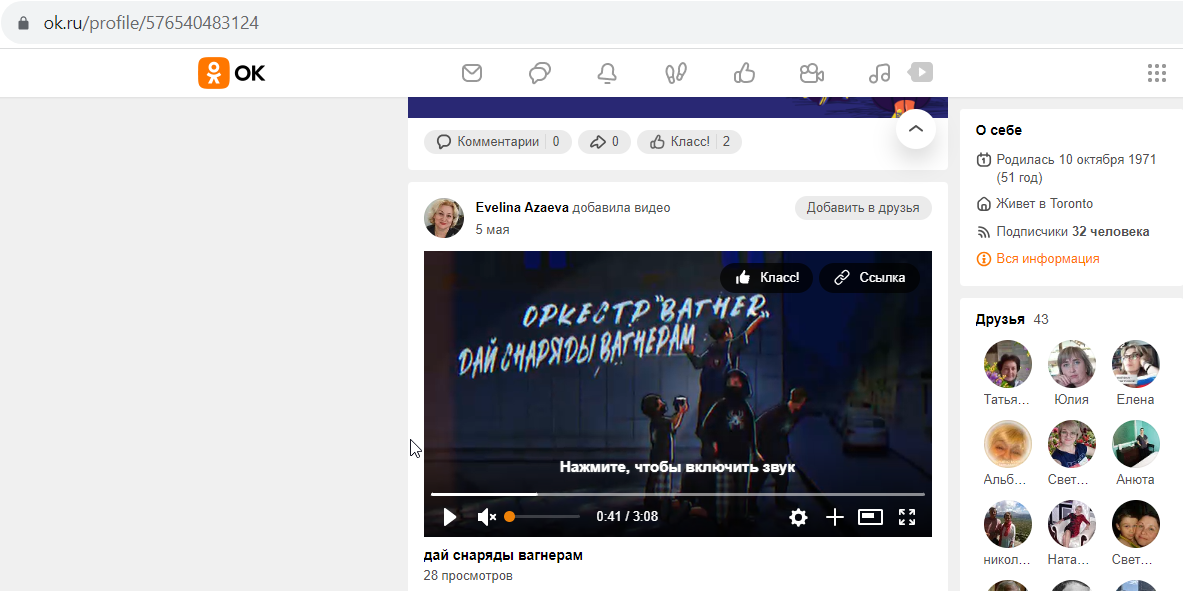1183x591 pixels.
Task: Open friend Ната... avatar
Action: coord(1071,524)
